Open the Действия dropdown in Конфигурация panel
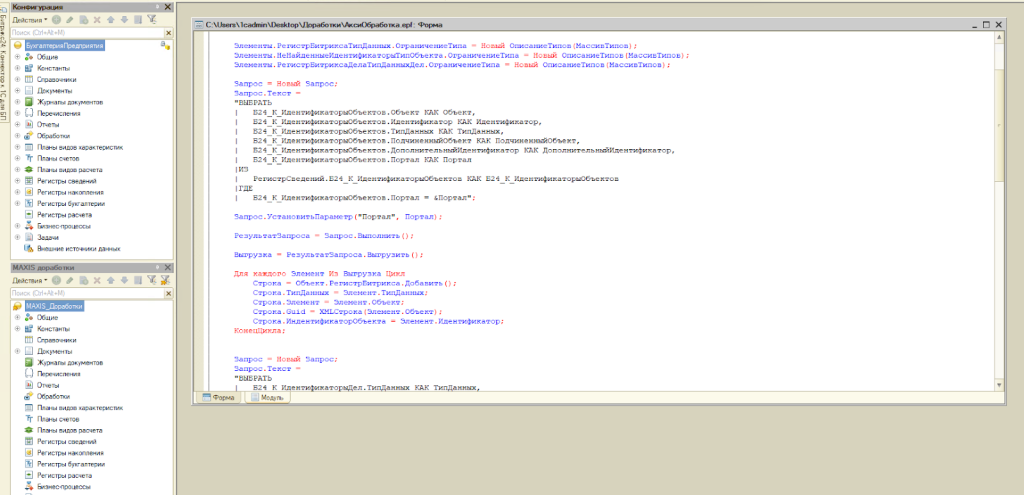This screenshot has width=1024, height=495. 30,19
